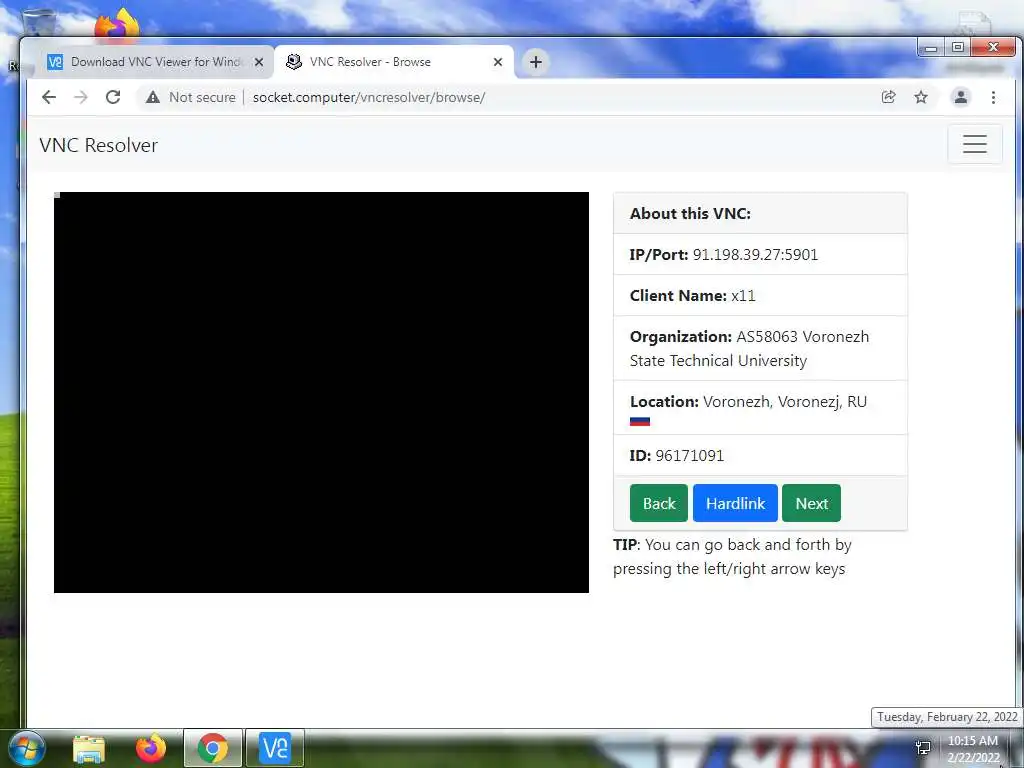
Task: Close the VNC Resolver - Browse tab
Action: pyautogui.click(x=498, y=62)
